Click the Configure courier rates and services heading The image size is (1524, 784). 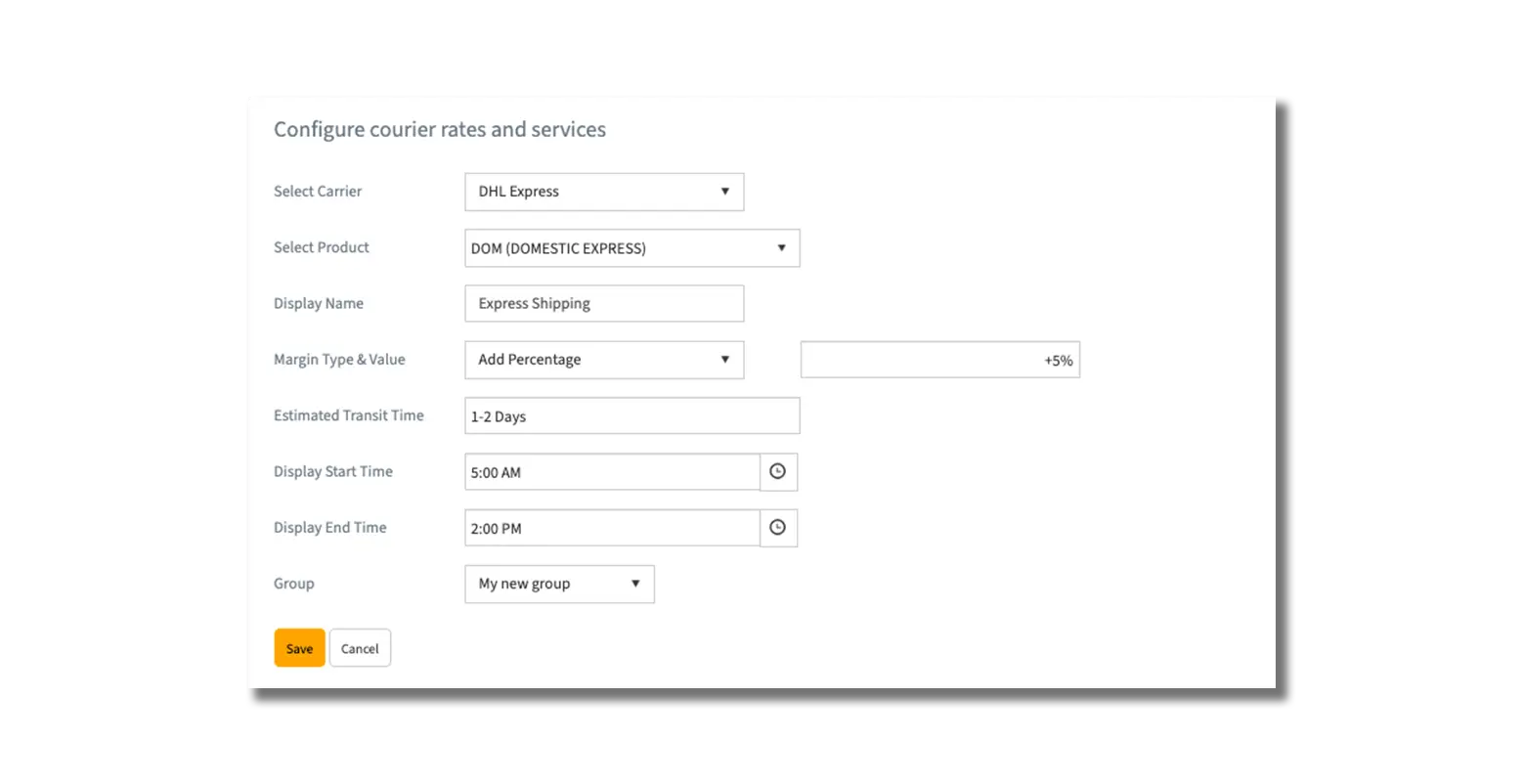pyautogui.click(x=440, y=130)
